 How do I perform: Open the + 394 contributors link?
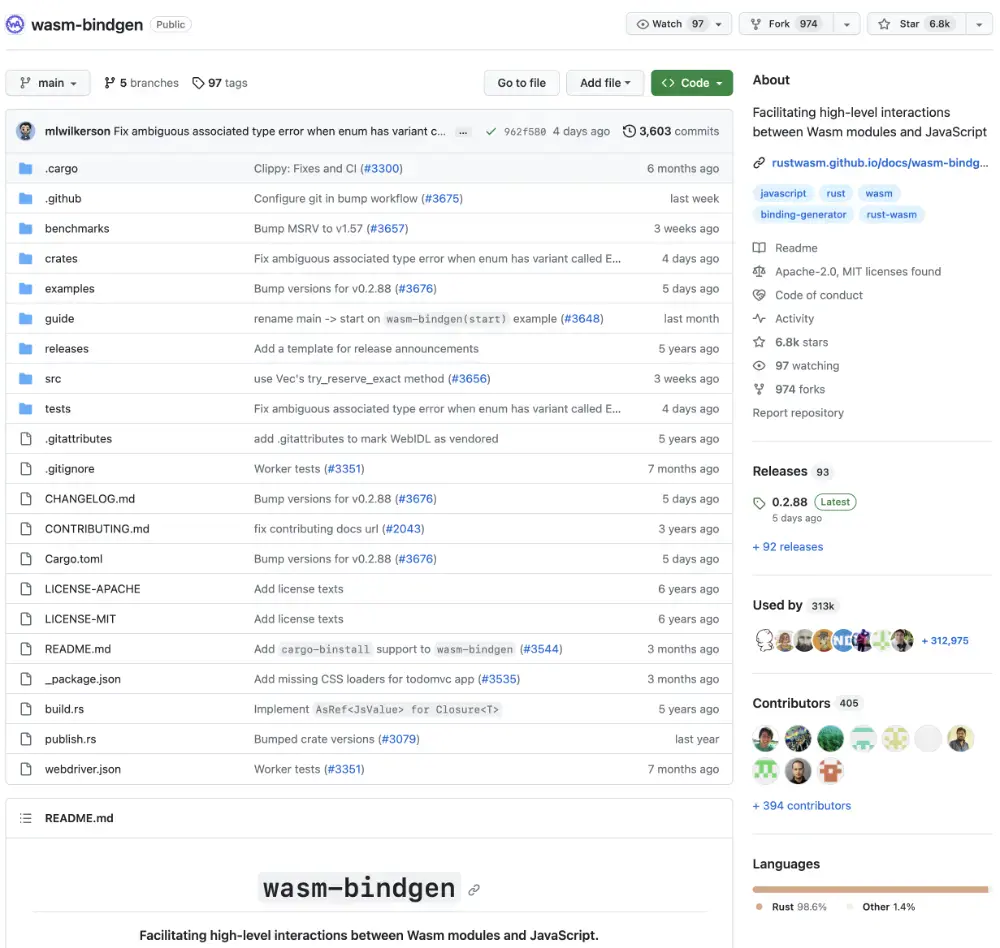point(801,805)
